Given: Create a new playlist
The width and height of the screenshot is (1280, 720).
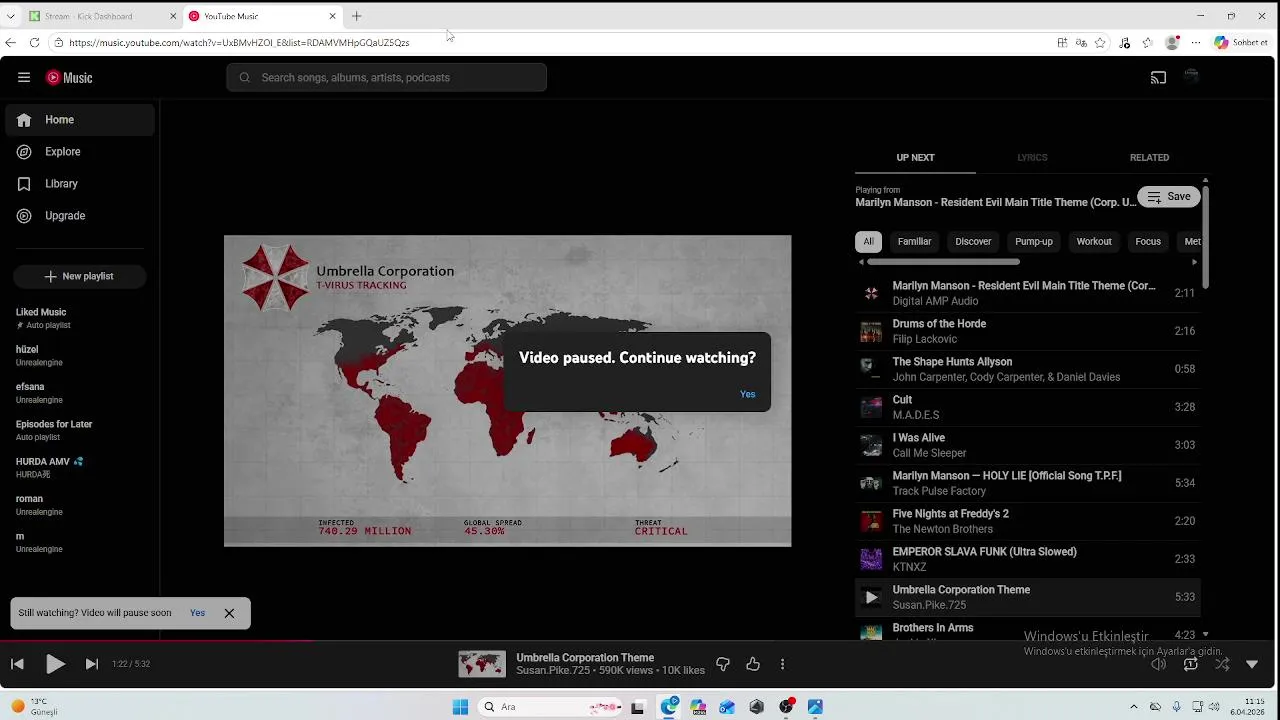Looking at the screenshot, I should (x=80, y=276).
